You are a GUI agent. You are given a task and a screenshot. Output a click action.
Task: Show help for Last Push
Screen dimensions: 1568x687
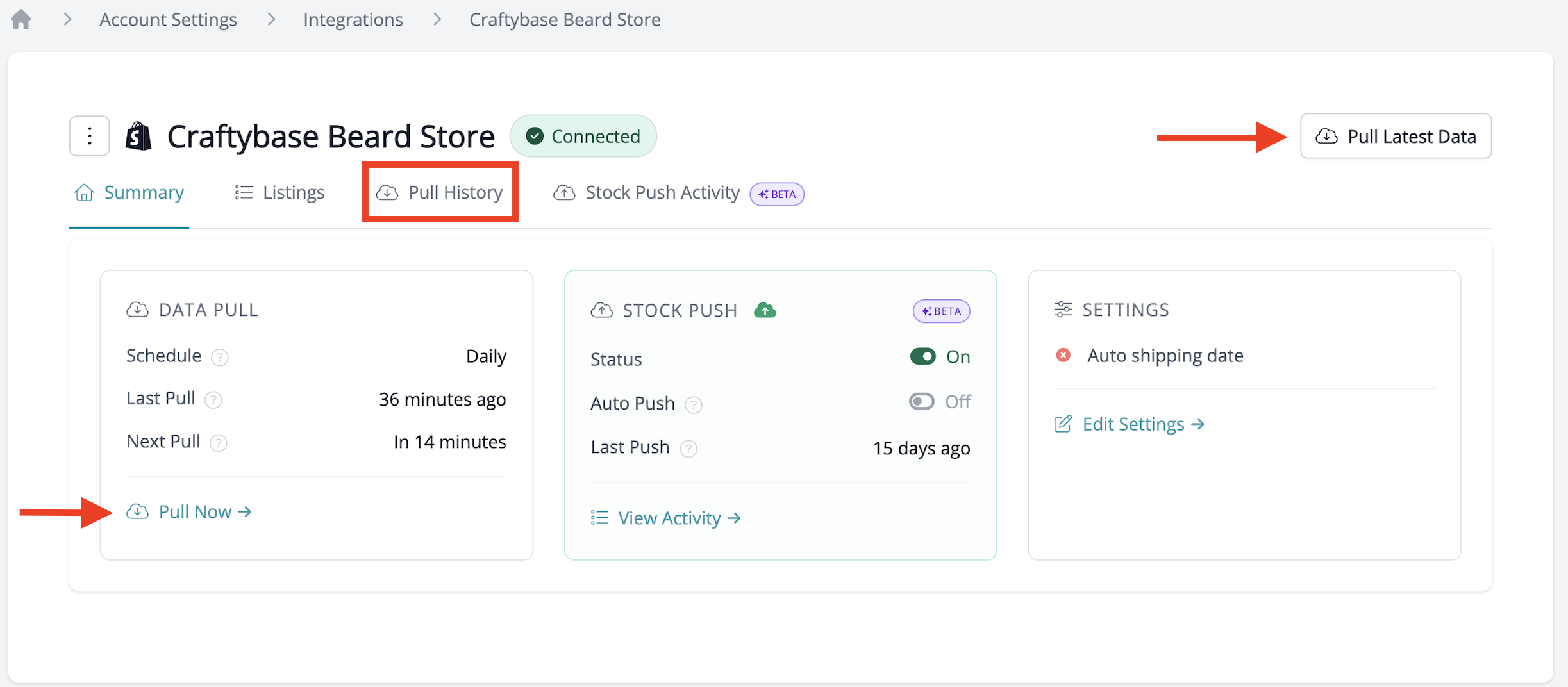point(688,449)
